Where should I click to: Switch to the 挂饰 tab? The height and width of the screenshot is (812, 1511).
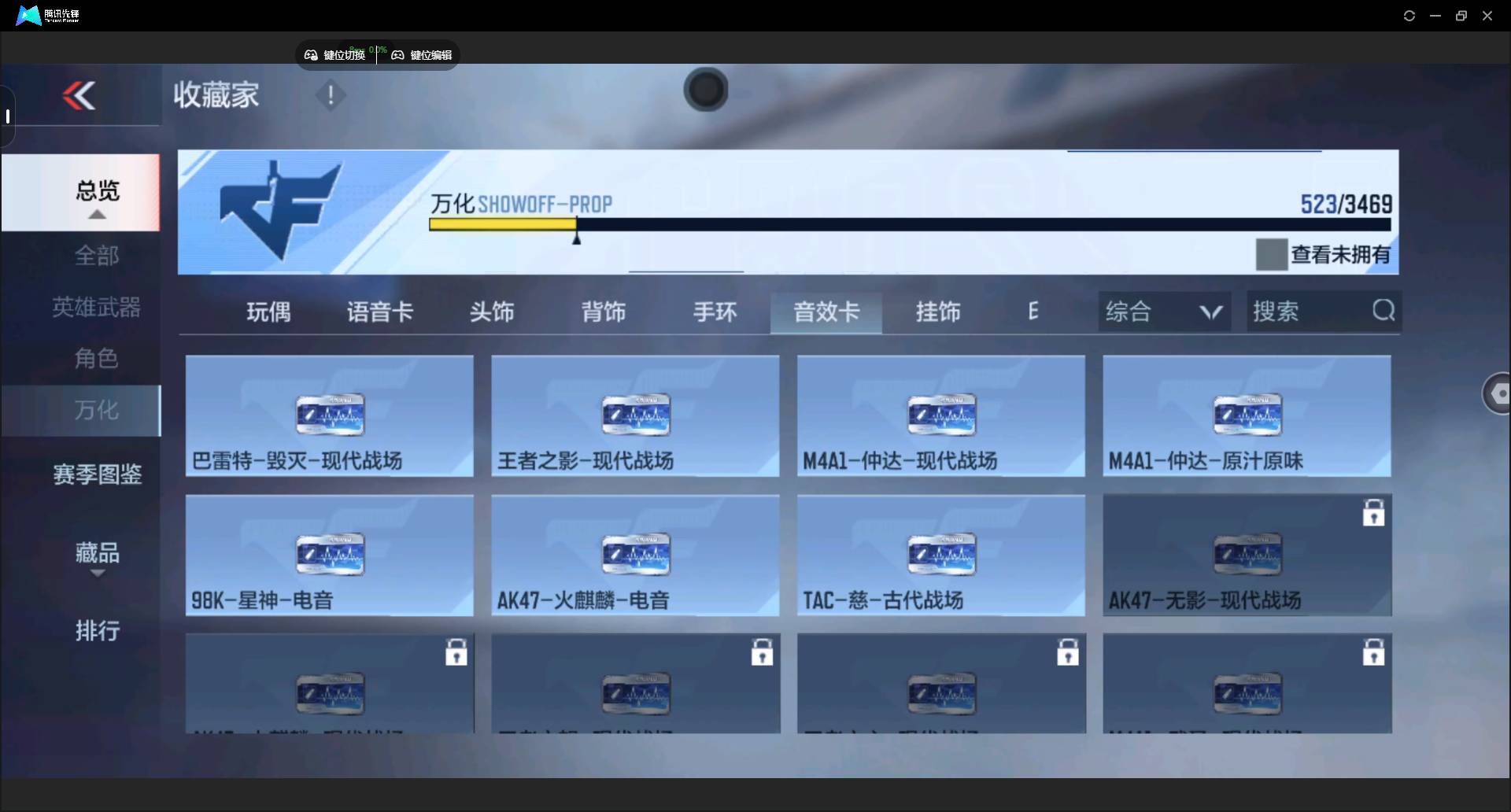(938, 312)
